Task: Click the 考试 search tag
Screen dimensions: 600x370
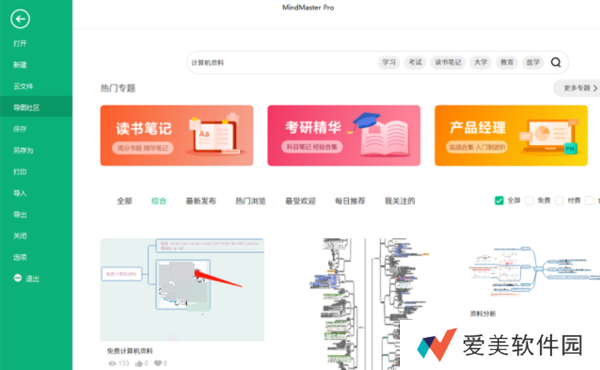Action: [415, 62]
